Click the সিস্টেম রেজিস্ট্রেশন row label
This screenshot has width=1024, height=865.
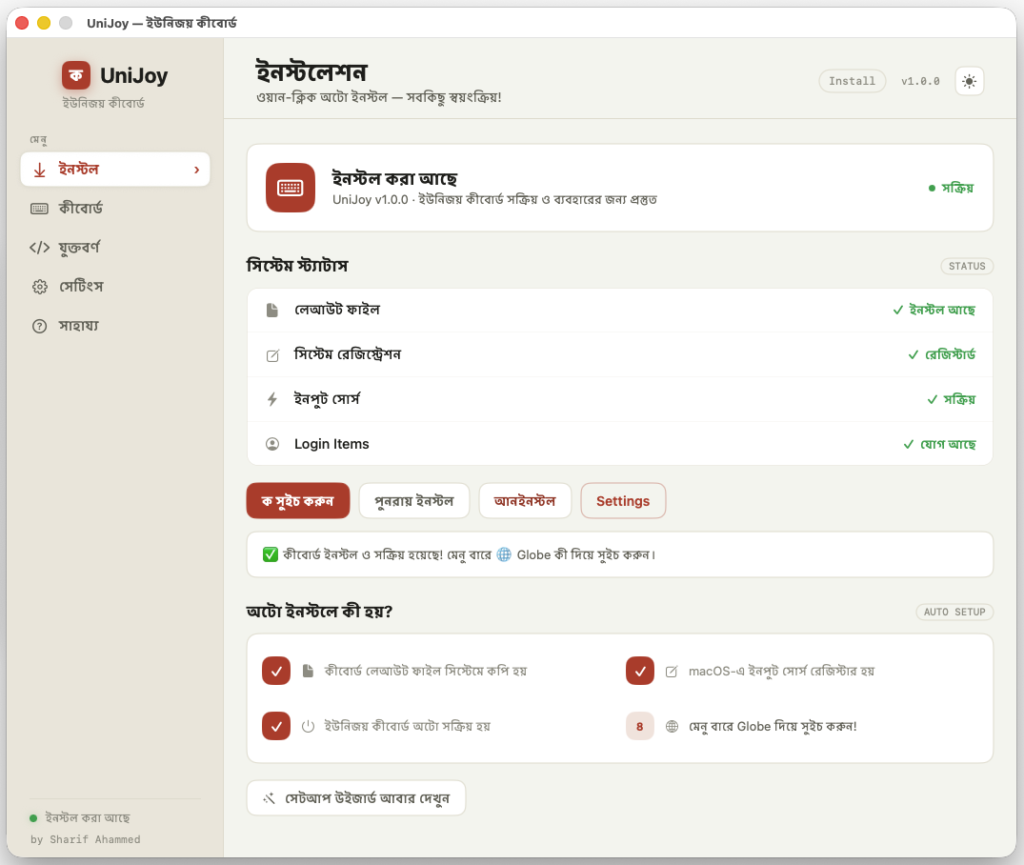tap(347, 355)
